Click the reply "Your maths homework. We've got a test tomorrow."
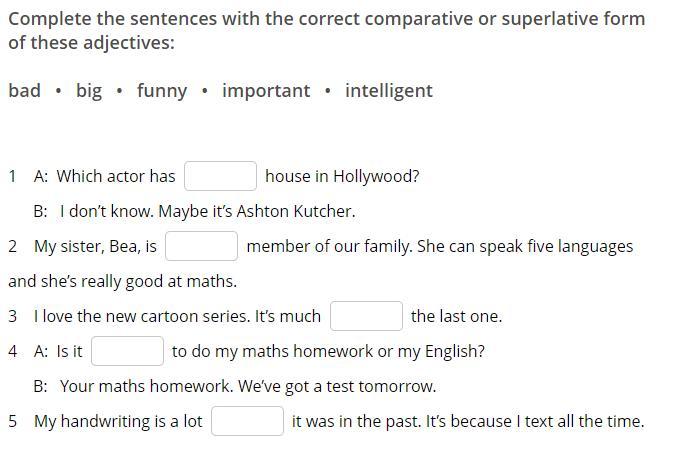 247,386
